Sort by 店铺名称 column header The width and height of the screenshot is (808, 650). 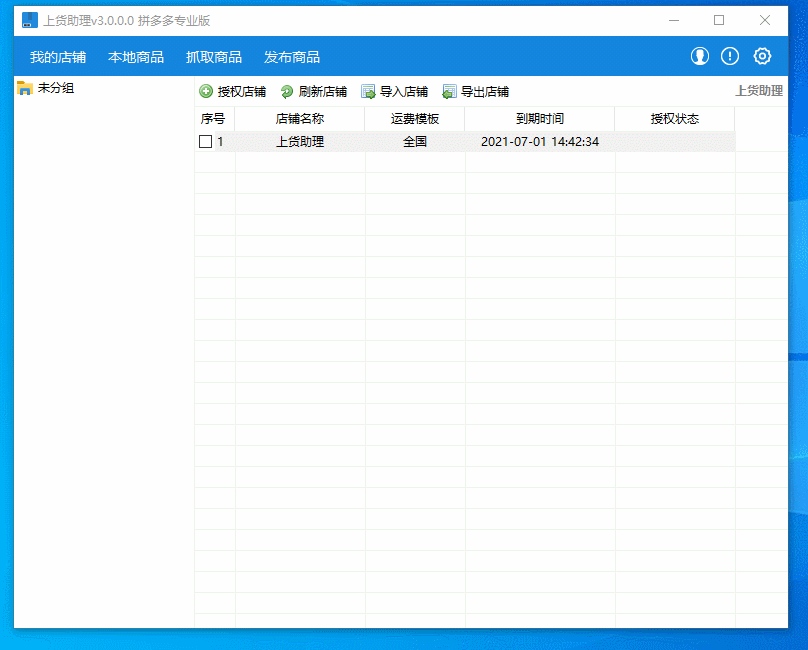pos(300,119)
